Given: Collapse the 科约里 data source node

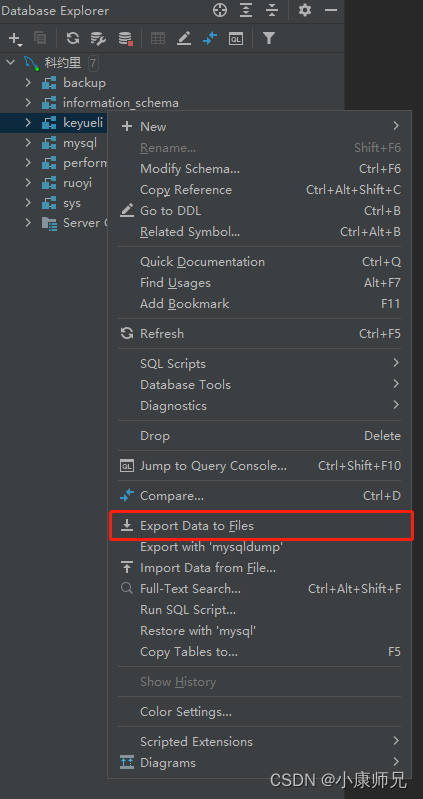Looking at the screenshot, I should coord(11,63).
